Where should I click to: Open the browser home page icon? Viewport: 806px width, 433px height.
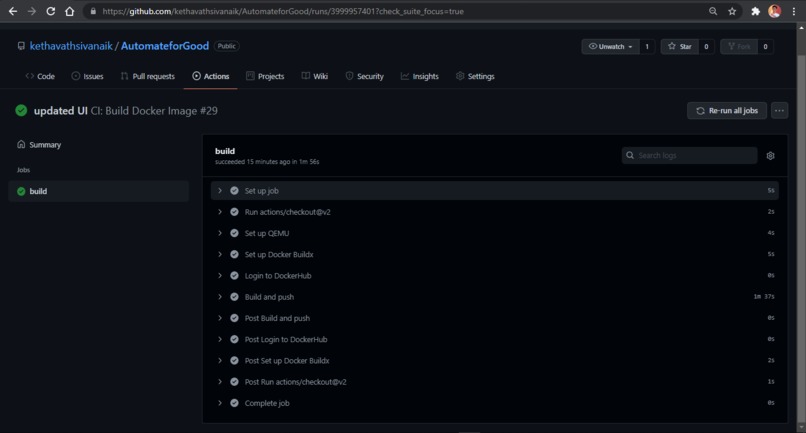69,11
